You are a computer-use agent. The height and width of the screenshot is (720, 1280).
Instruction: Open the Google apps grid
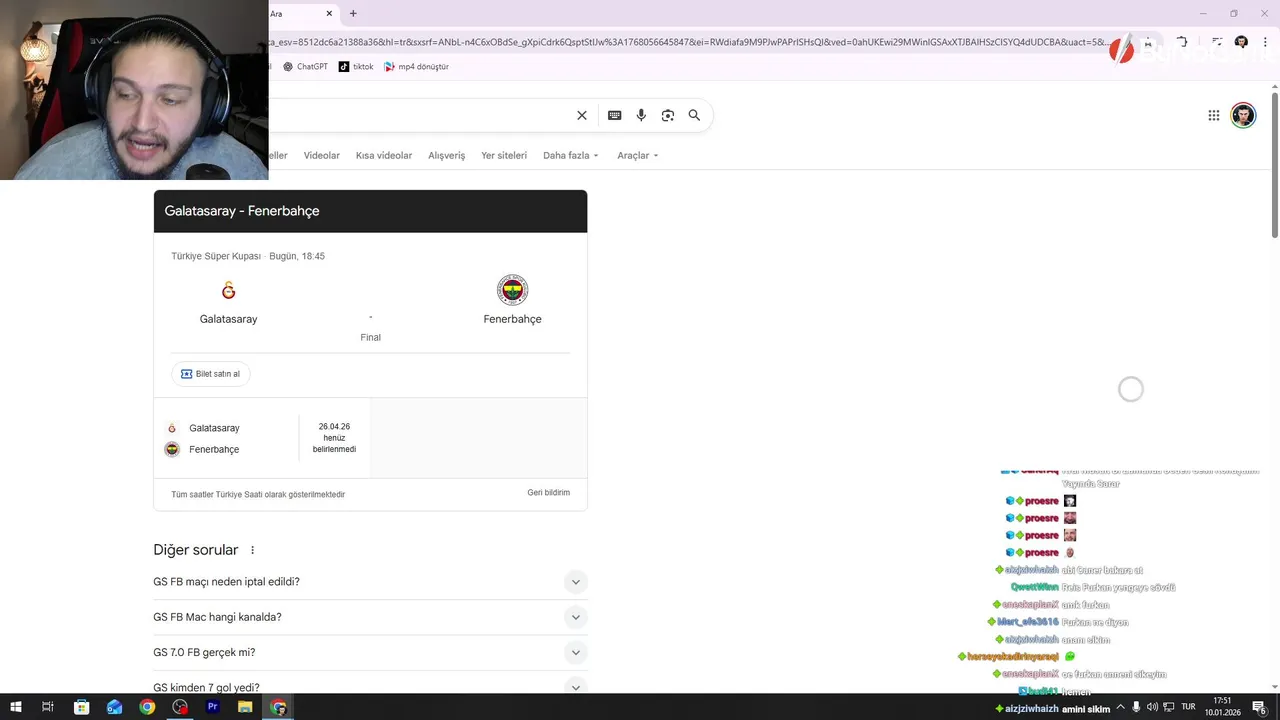(x=1214, y=115)
